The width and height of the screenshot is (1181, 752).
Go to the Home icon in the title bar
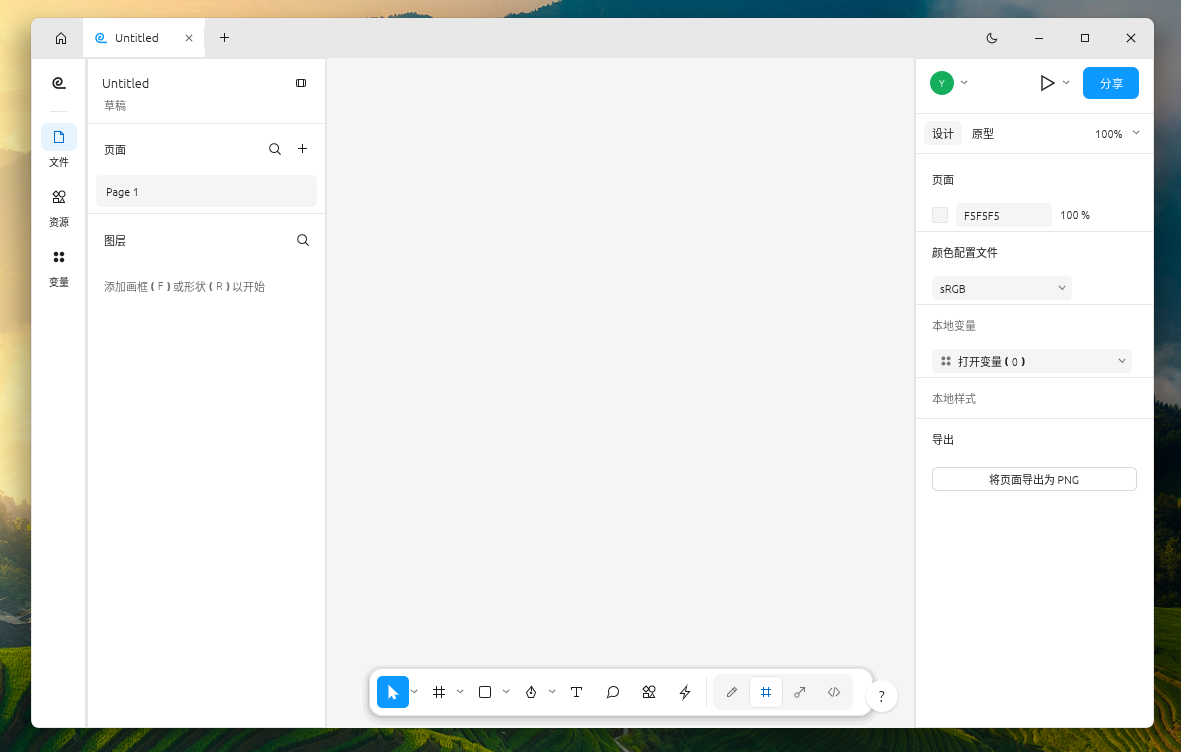(x=61, y=38)
